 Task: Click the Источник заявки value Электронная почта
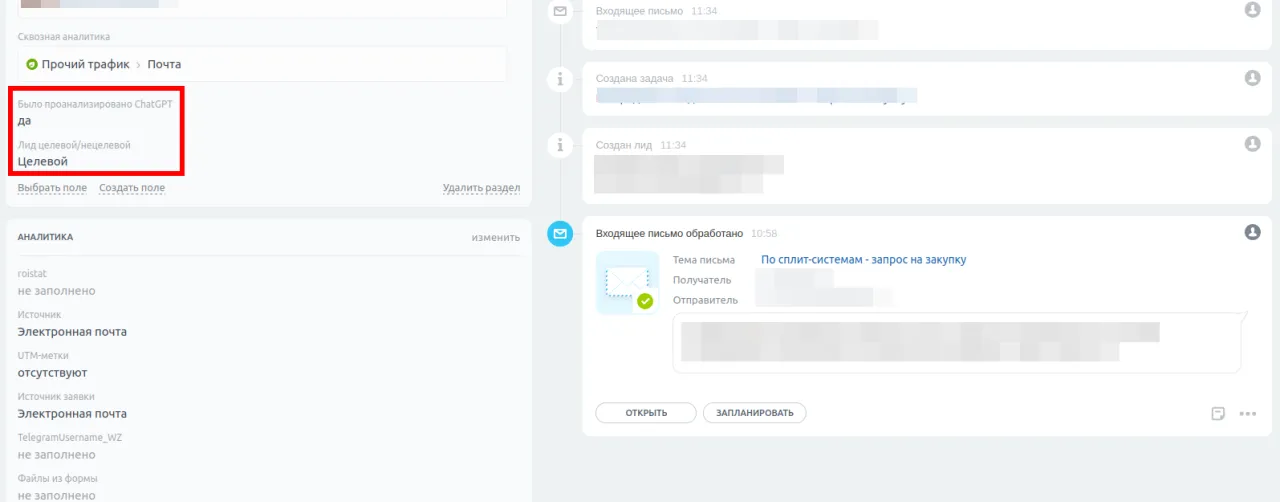[72, 414]
